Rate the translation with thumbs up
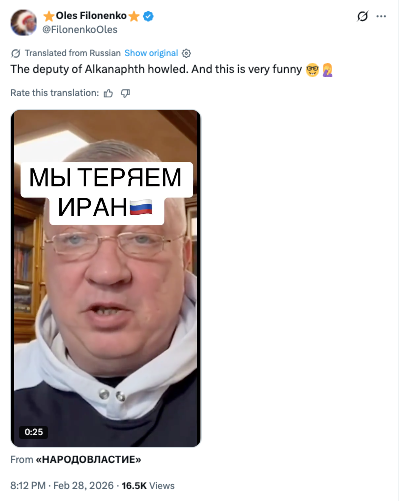This screenshot has width=401, height=501. pos(108,93)
